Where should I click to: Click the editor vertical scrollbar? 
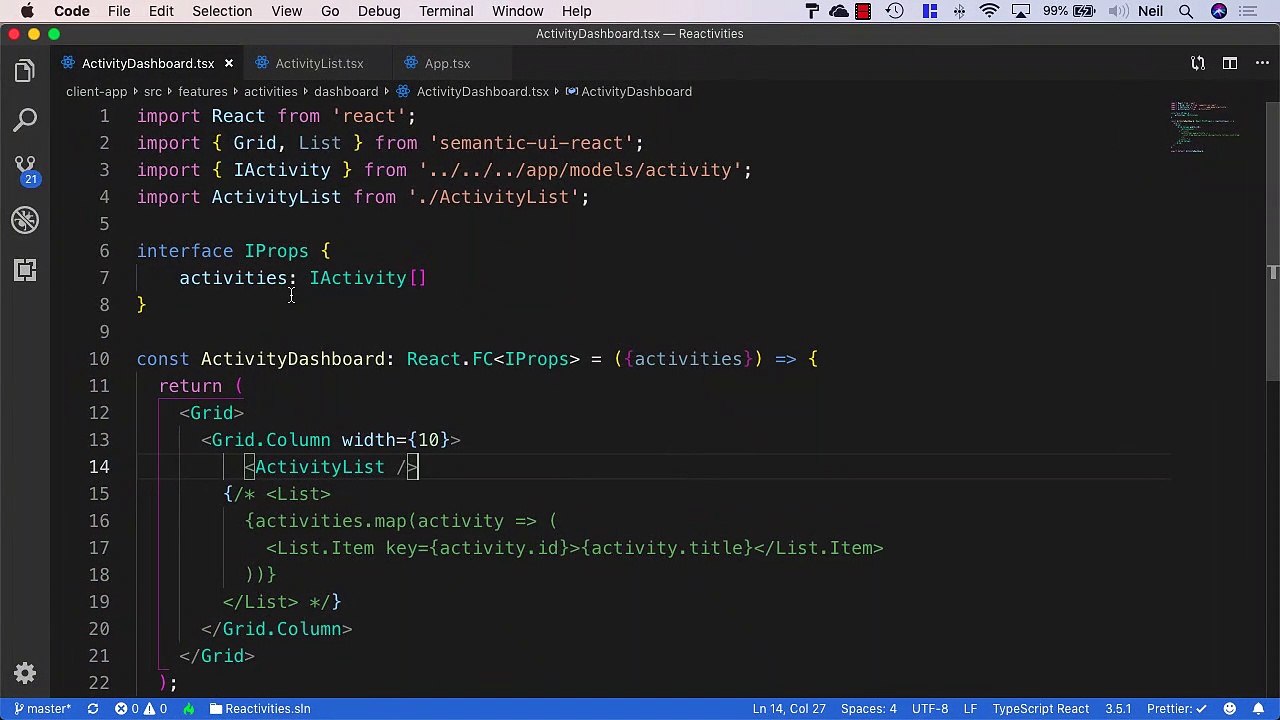click(1272, 240)
